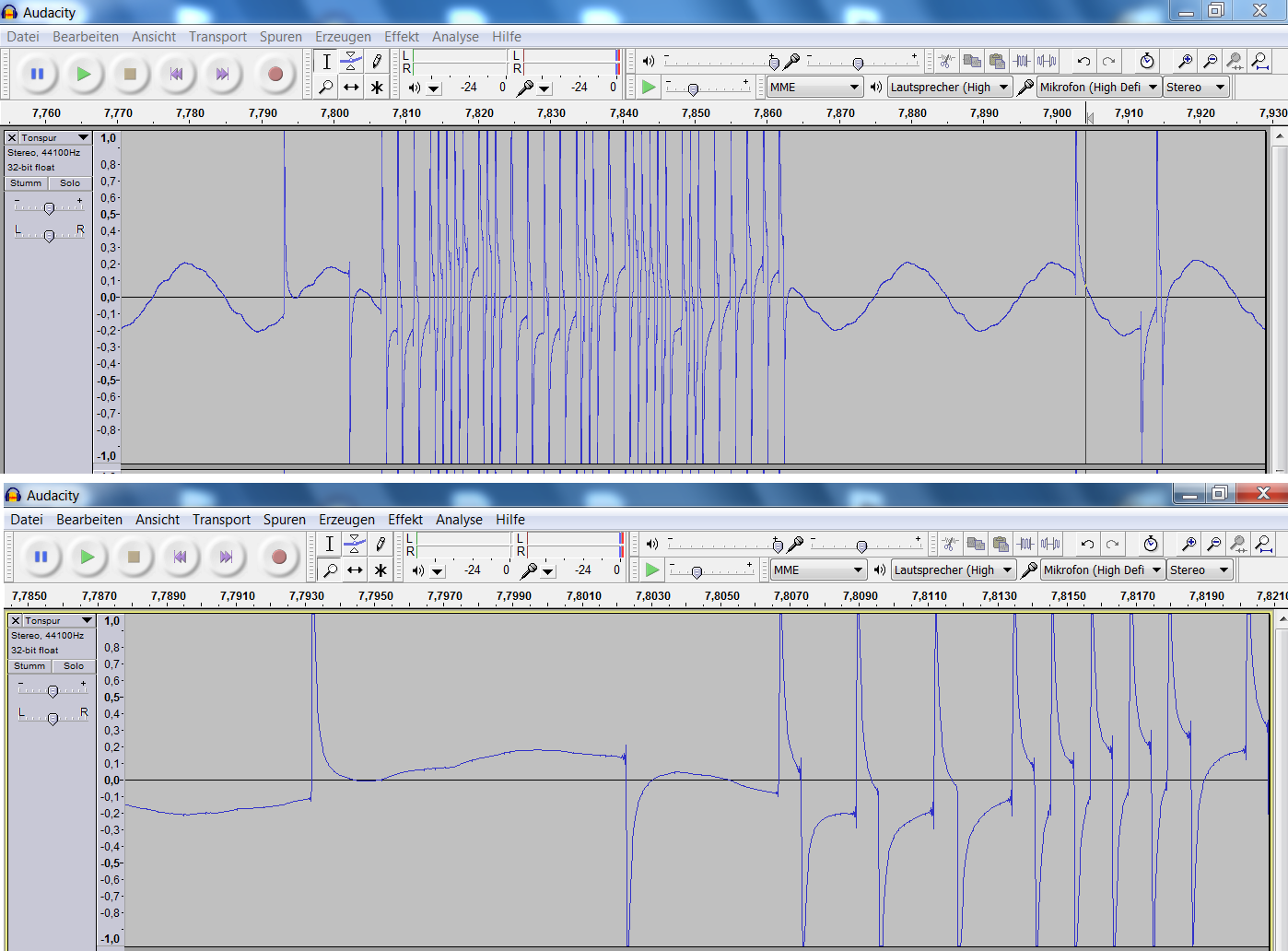Open Lautsprecher output dropdown in upper window
Screen dimensions: 1288x951
click(949, 87)
